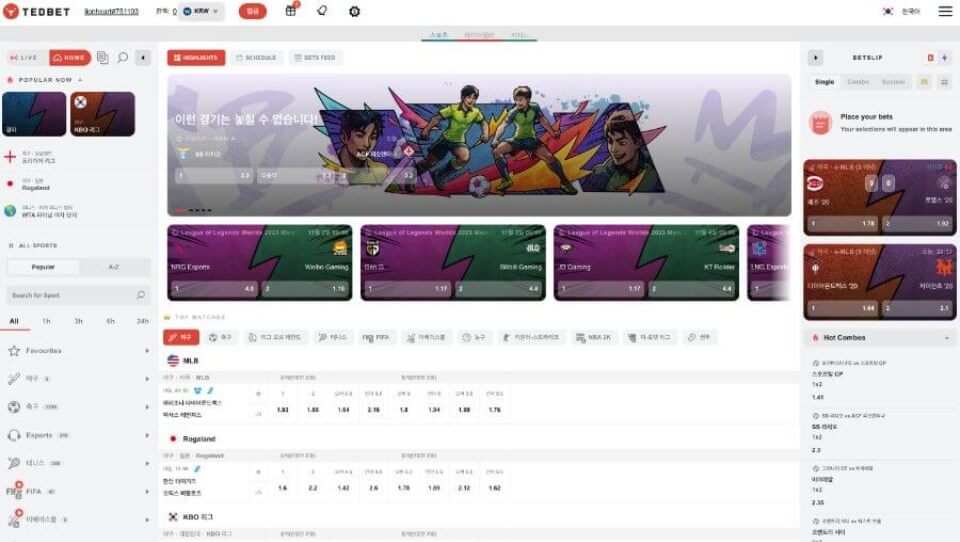Select the 6h time filter

click(110, 321)
